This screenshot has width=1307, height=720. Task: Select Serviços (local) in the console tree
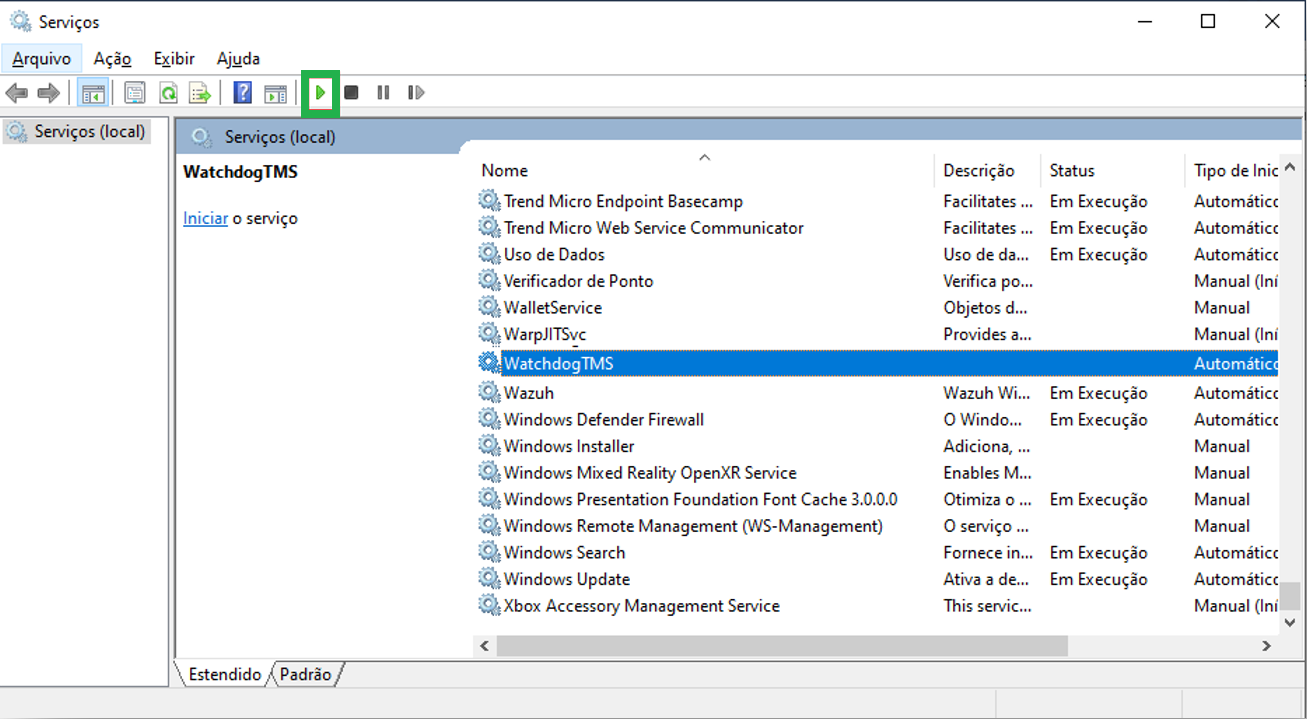point(89,131)
